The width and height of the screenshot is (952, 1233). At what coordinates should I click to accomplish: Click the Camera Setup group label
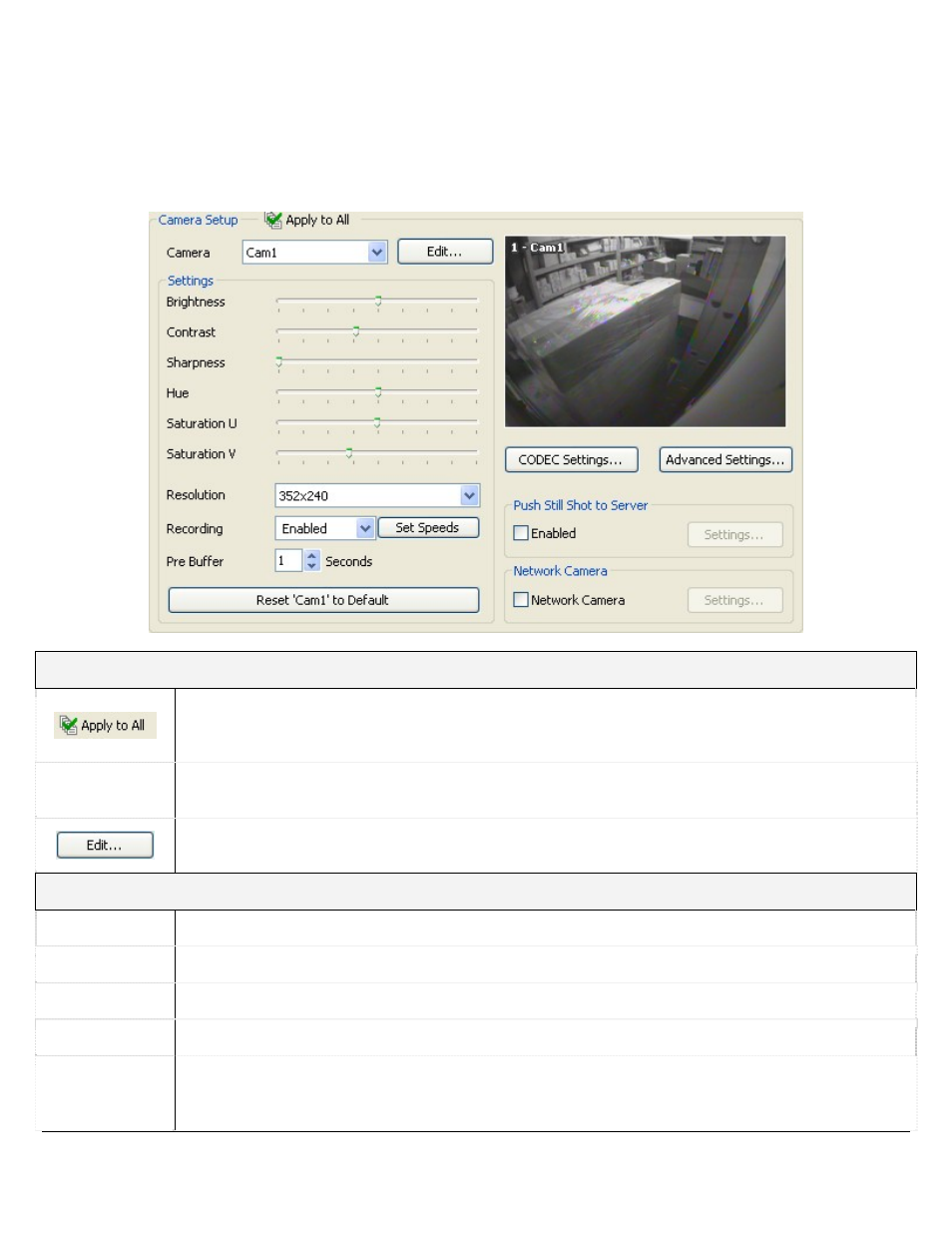pyautogui.click(x=198, y=220)
